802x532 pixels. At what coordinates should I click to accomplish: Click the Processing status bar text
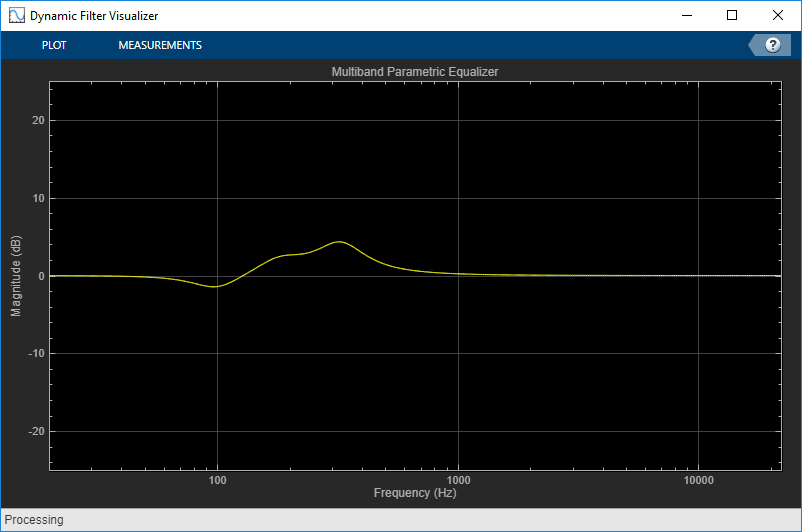[34, 520]
